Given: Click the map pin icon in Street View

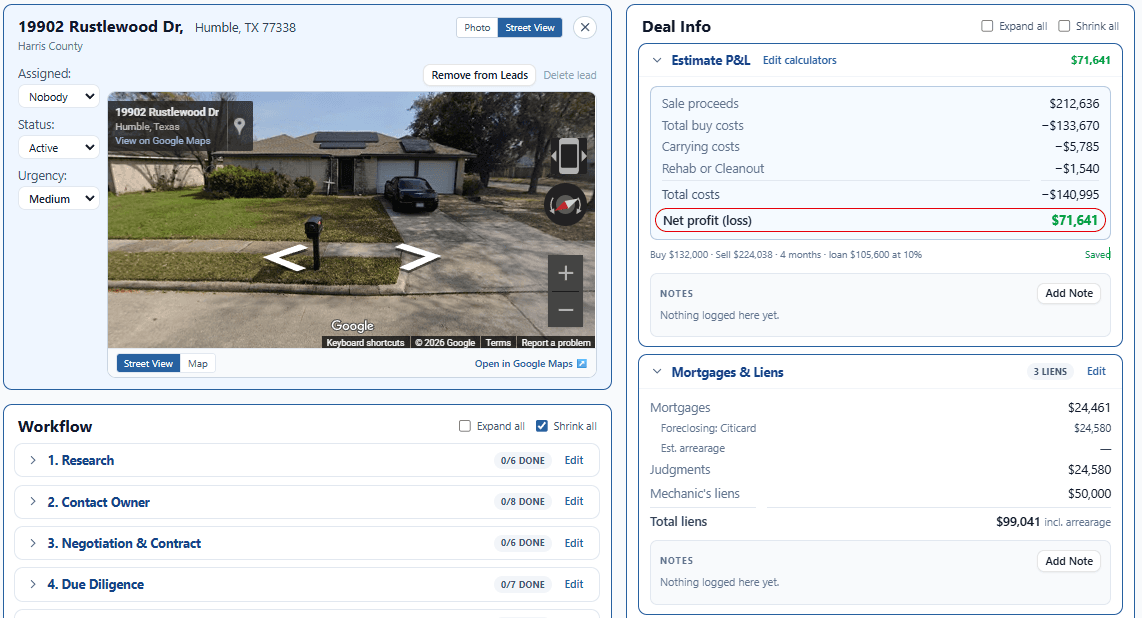Looking at the screenshot, I should [x=240, y=126].
